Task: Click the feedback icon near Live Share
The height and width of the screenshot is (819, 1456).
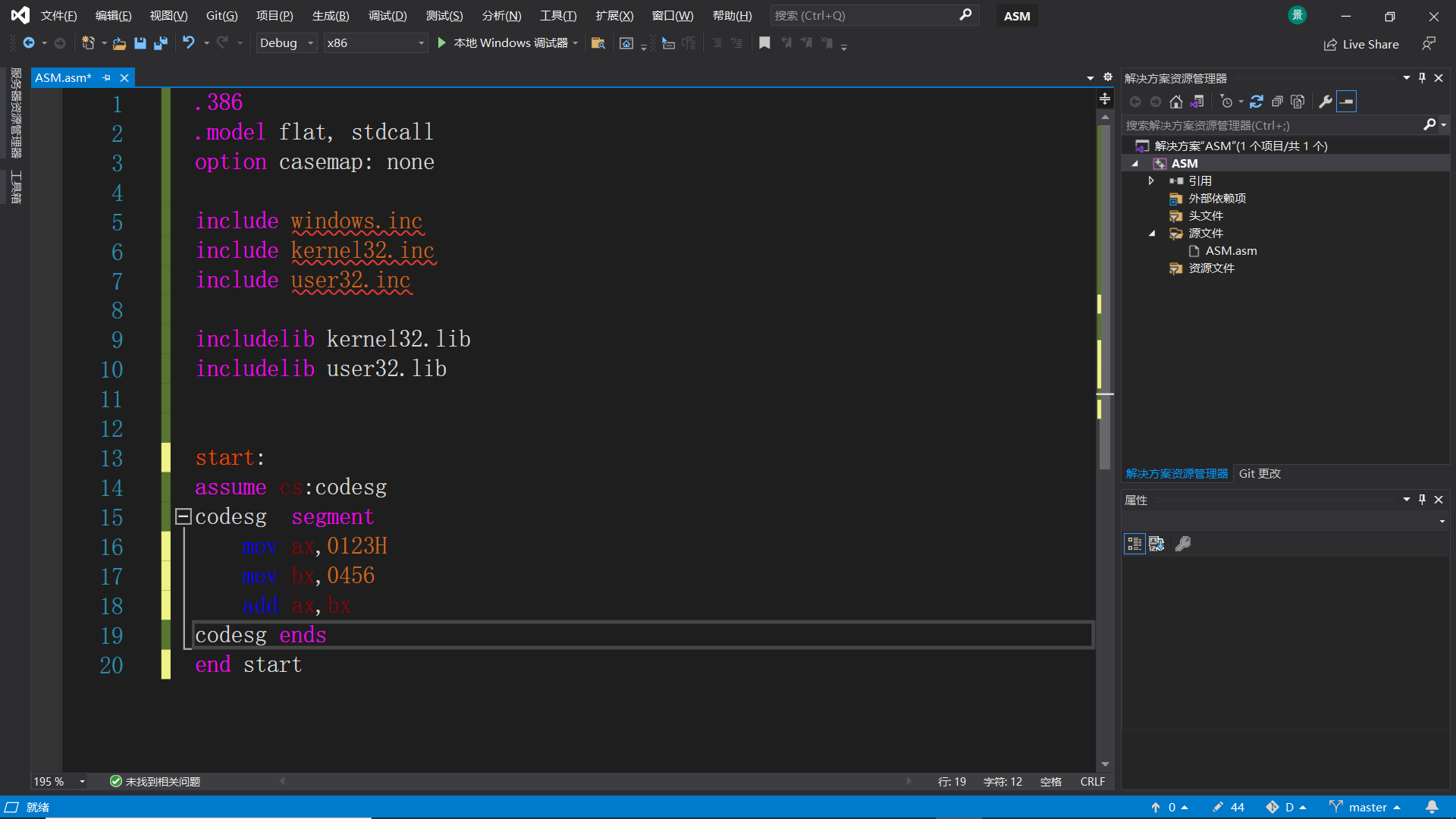Action: point(1429,44)
